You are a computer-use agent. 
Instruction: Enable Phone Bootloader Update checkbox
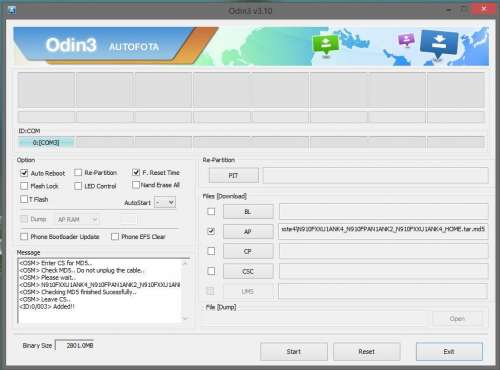(24, 236)
